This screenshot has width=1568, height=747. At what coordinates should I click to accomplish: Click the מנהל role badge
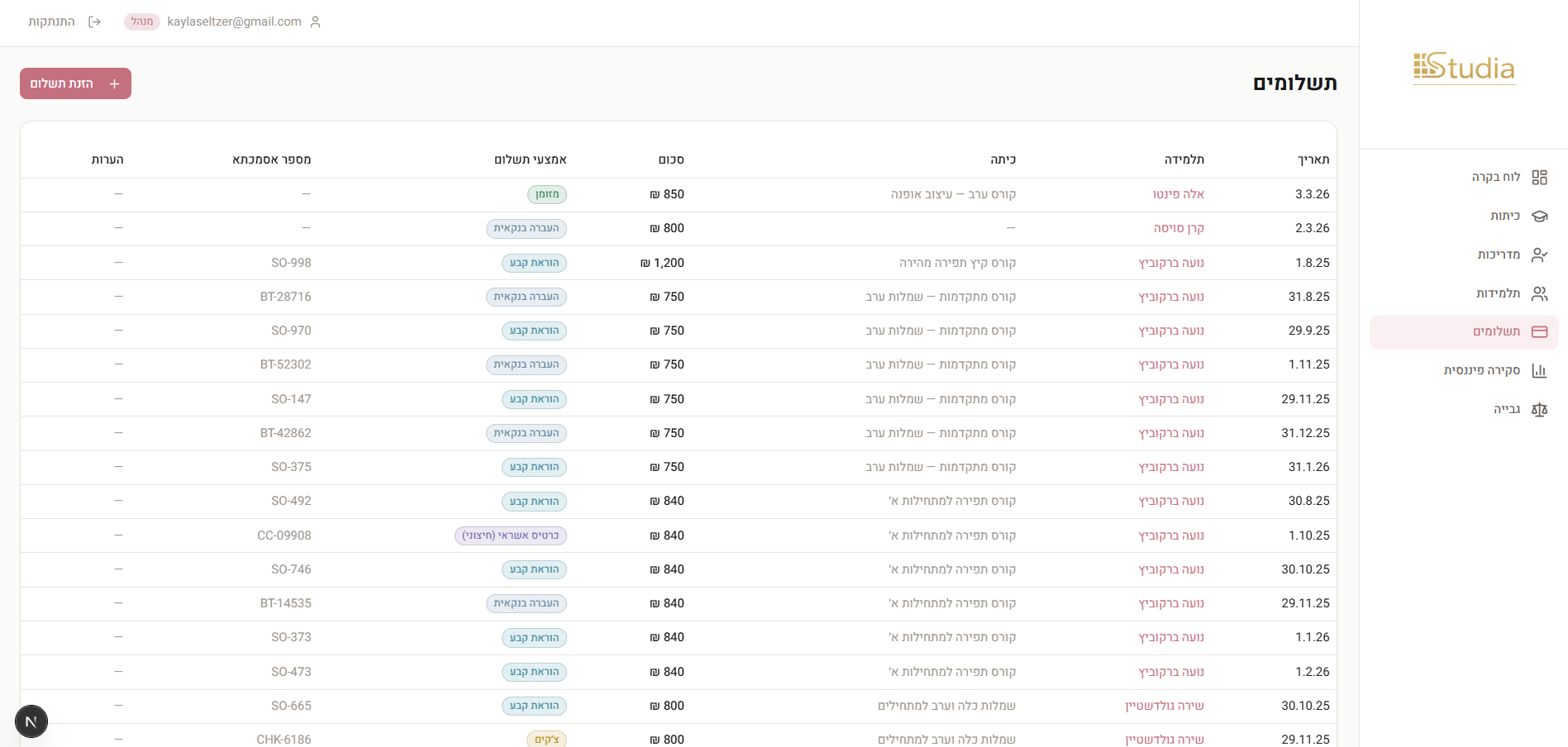click(x=142, y=21)
